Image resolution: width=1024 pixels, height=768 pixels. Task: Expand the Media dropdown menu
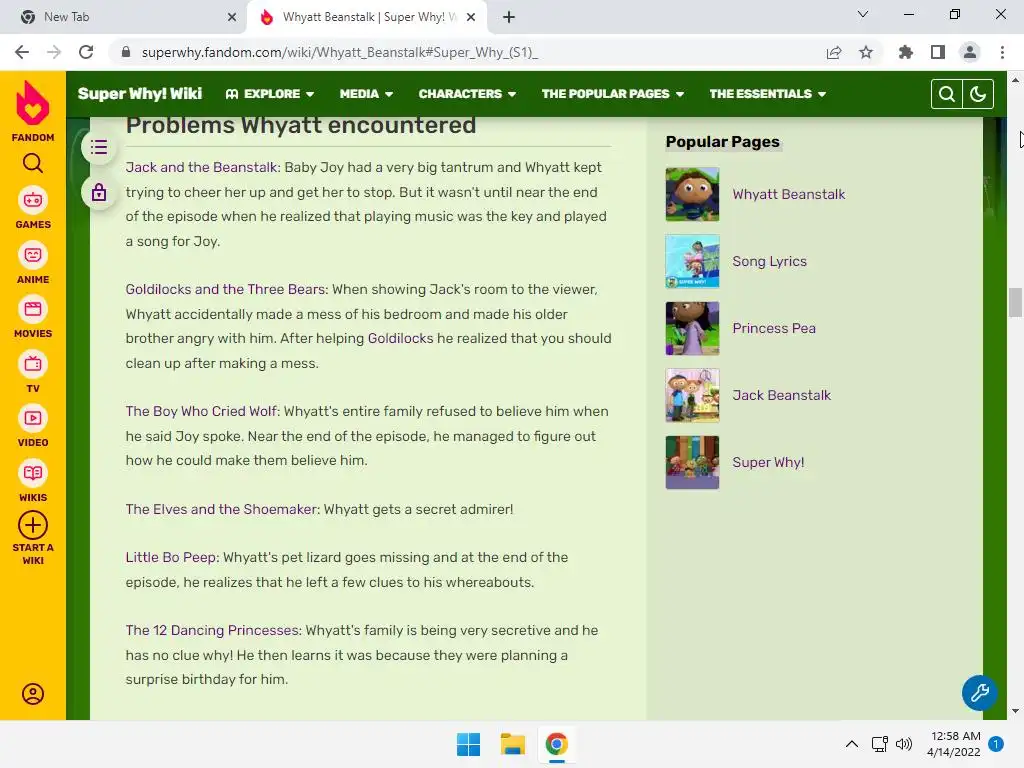point(366,94)
